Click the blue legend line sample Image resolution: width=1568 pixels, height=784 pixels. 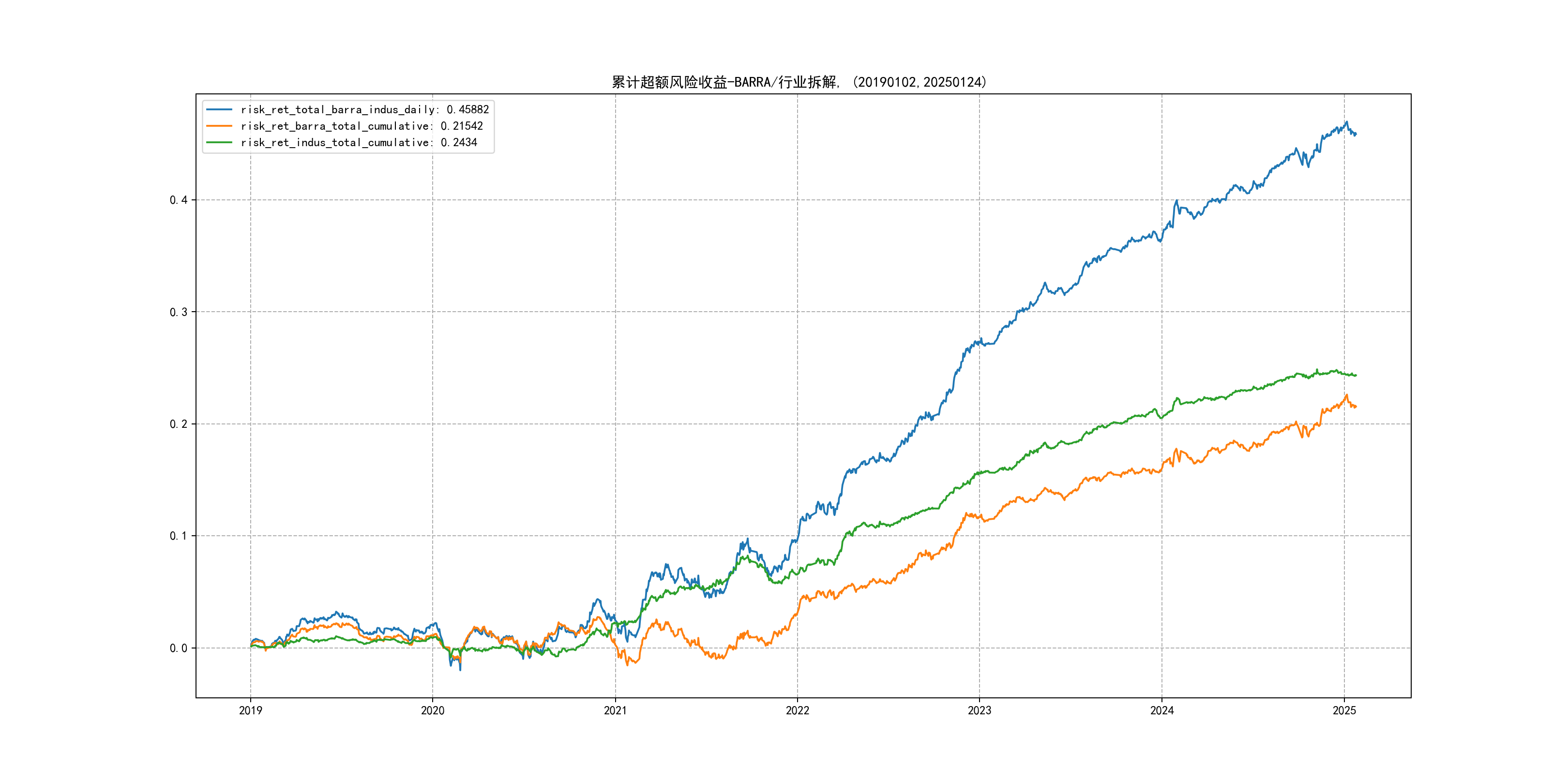click(x=219, y=109)
